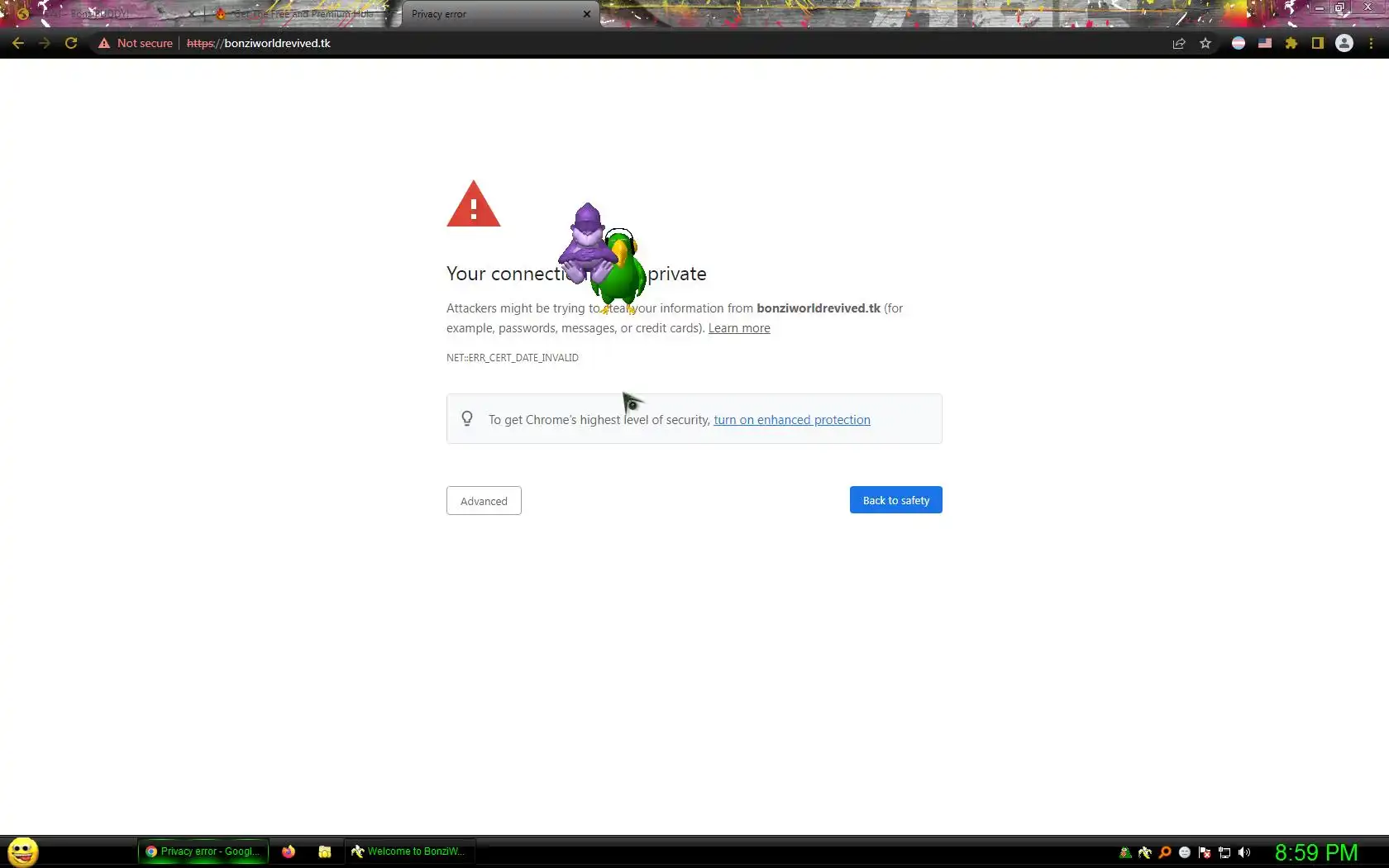Screen dimensions: 1389x868
Task: Click the Advanced button
Action: 484,501
